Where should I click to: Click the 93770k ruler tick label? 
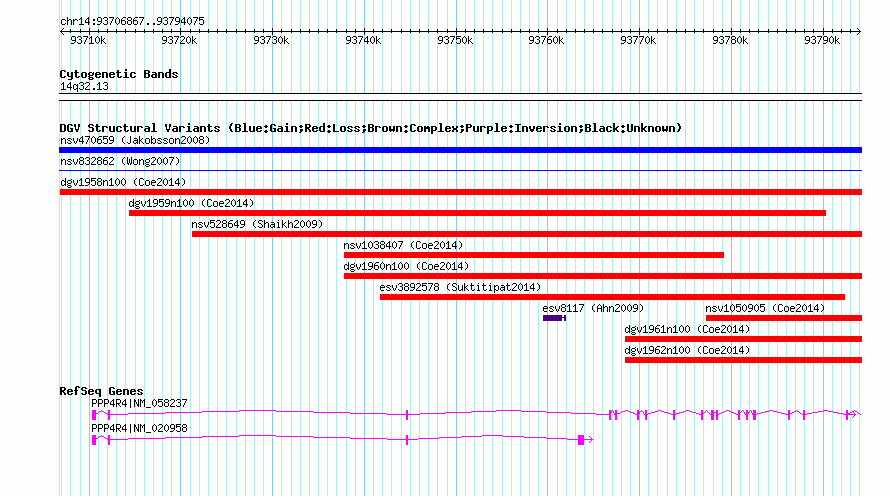[x=639, y=40]
